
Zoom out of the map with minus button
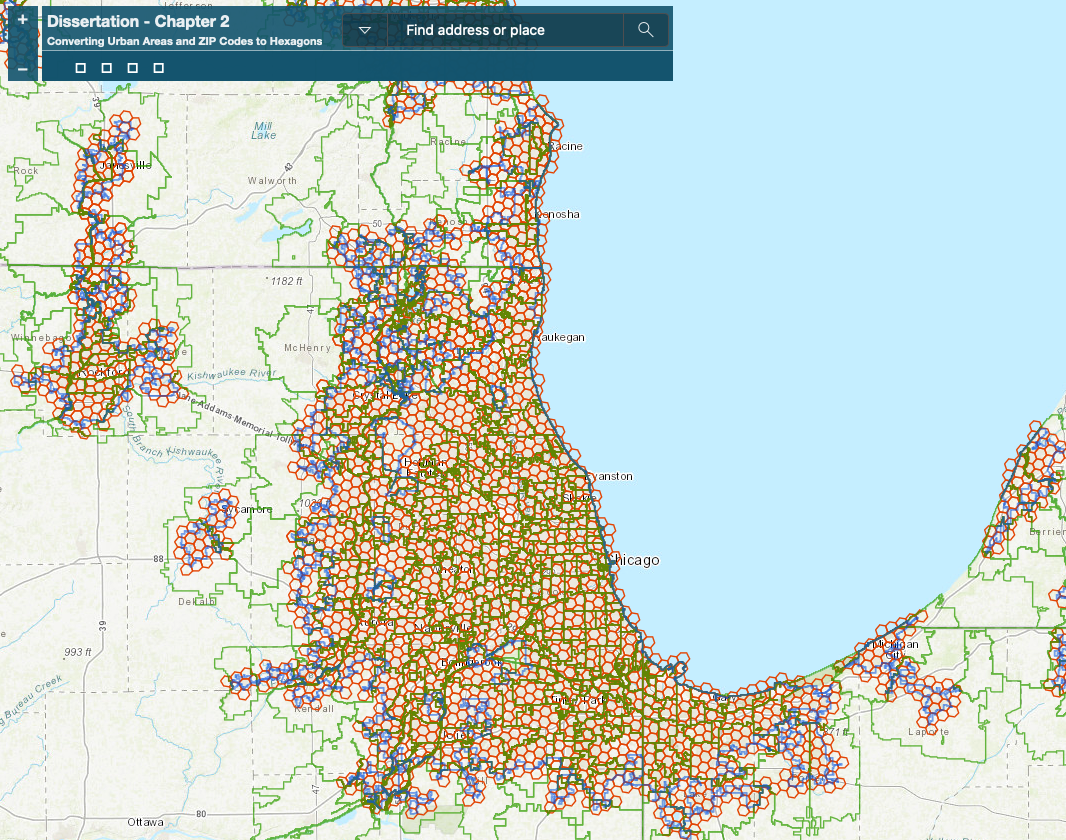point(22,68)
